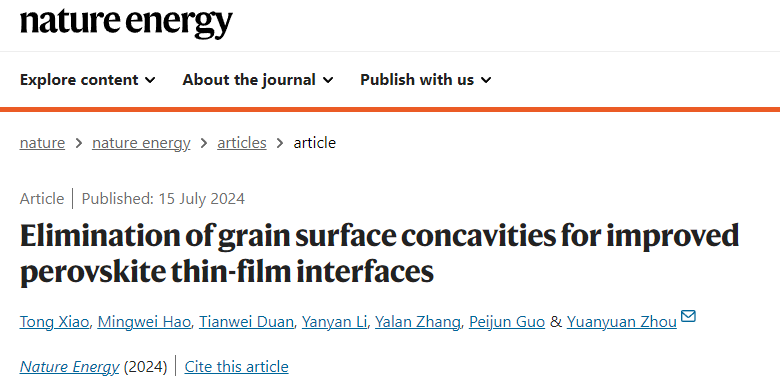780x385 pixels.
Task: Click the article title heading
Action: (x=379, y=254)
